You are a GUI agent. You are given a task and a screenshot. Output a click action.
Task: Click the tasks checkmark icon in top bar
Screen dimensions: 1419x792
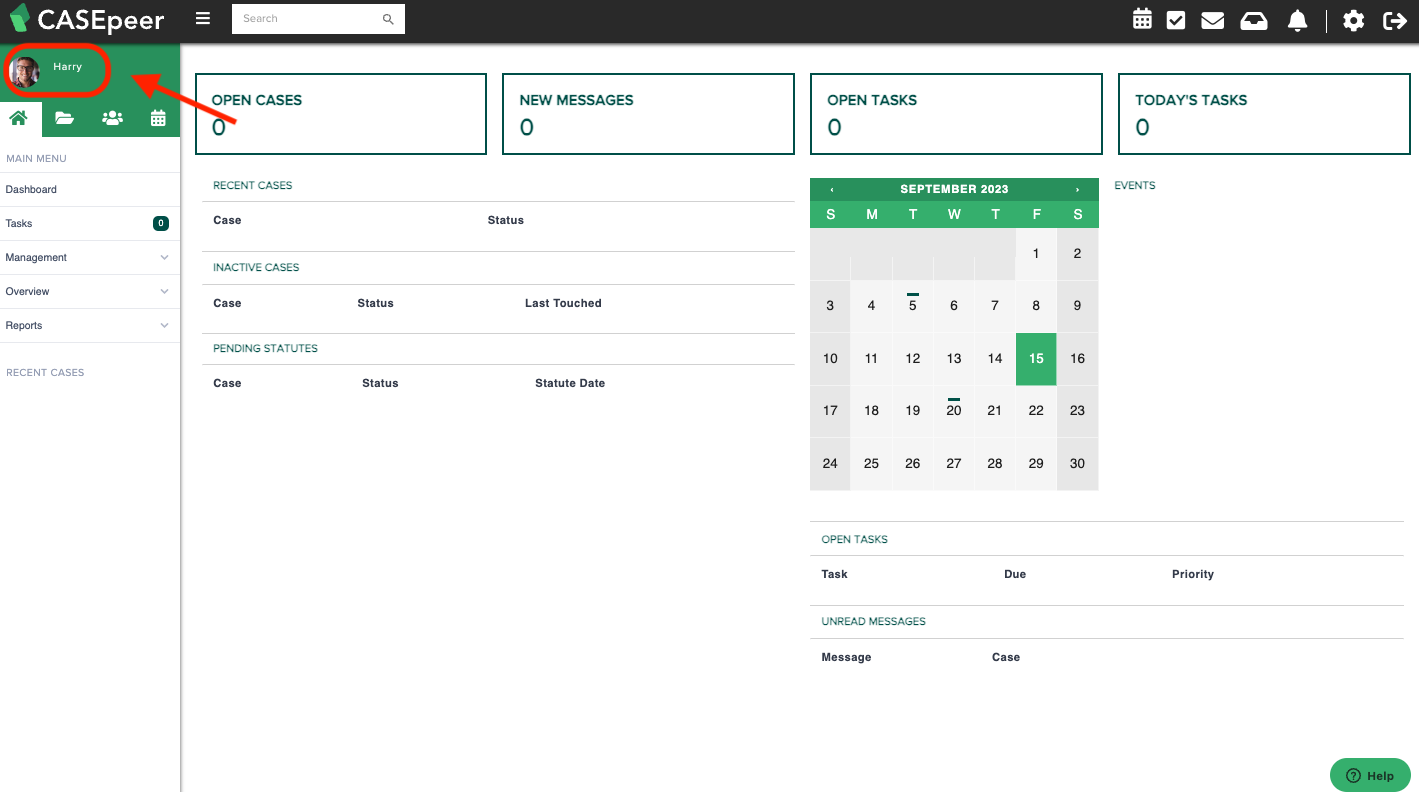1177,20
